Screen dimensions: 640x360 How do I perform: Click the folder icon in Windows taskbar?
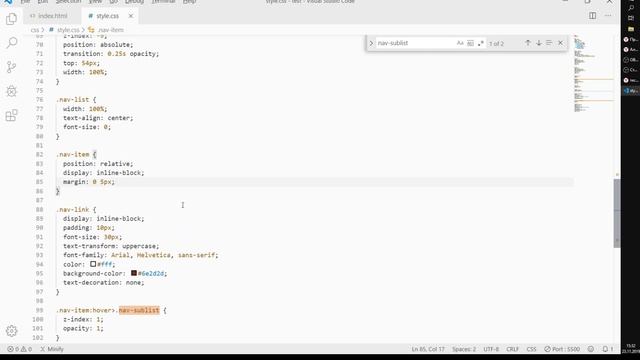click(x=631, y=29)
